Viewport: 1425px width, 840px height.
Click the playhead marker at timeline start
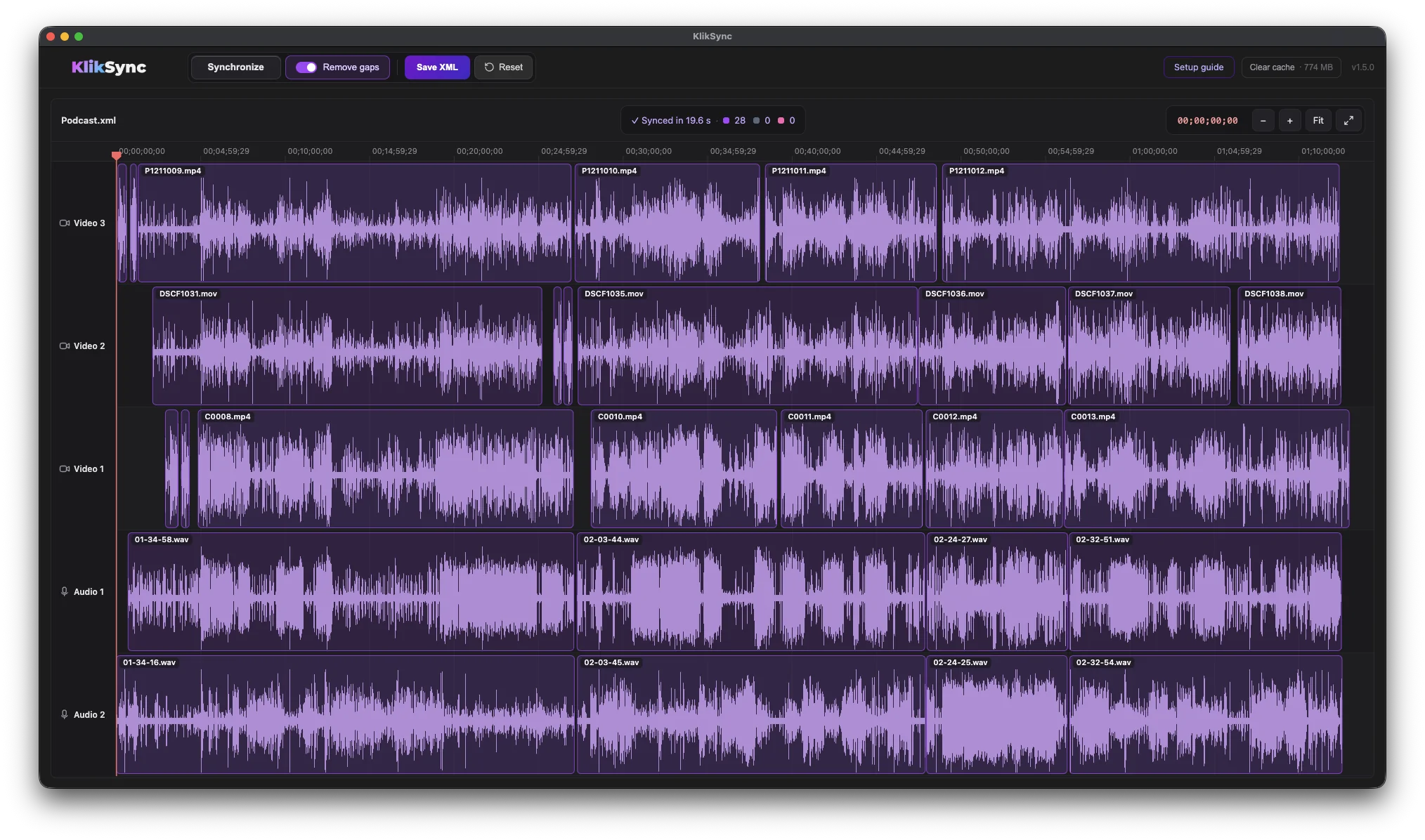[116, 155]
